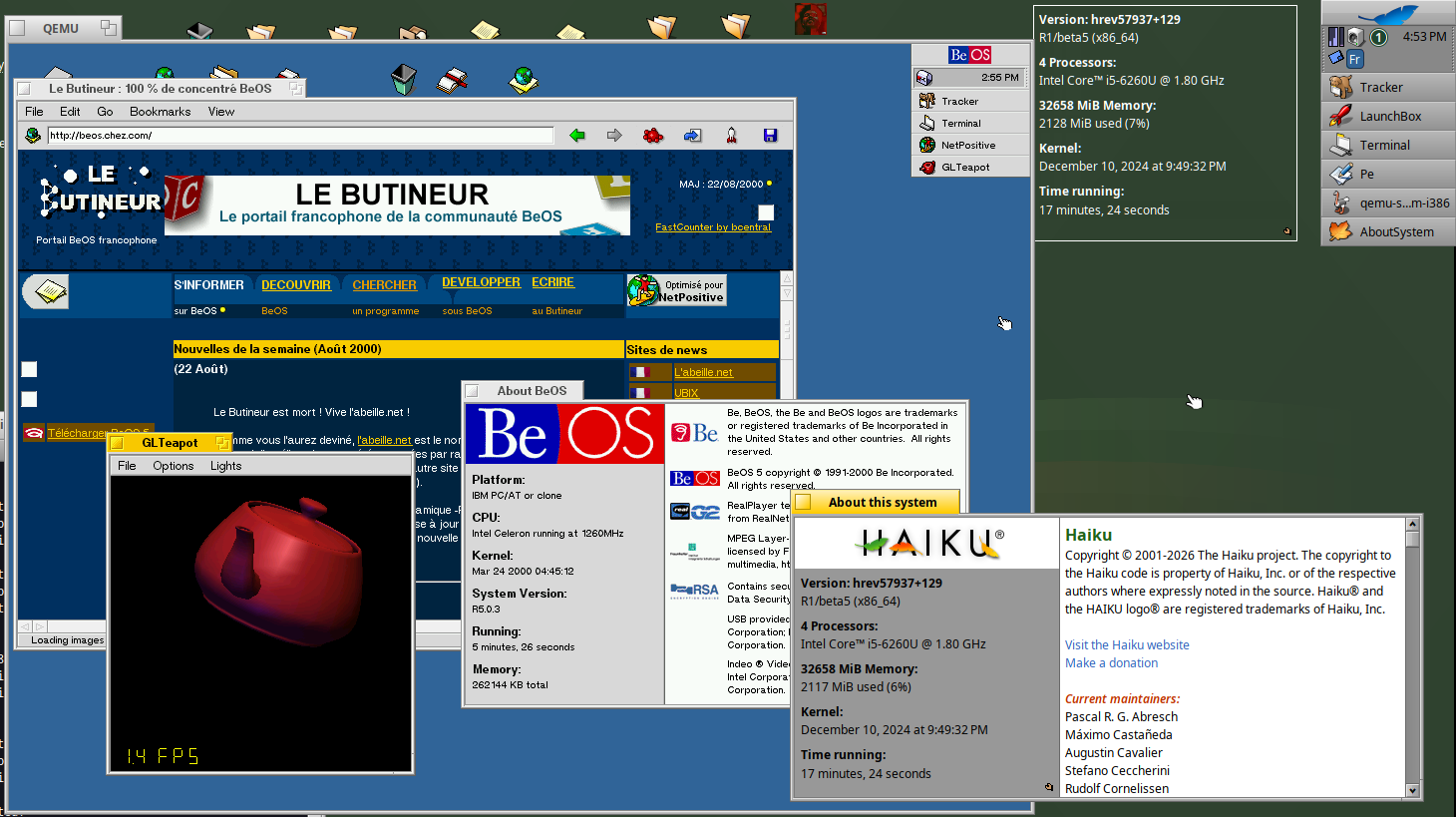
Task: Select the S'INFORMER tab on Le Butineur
Action: [x=208, y=285]
